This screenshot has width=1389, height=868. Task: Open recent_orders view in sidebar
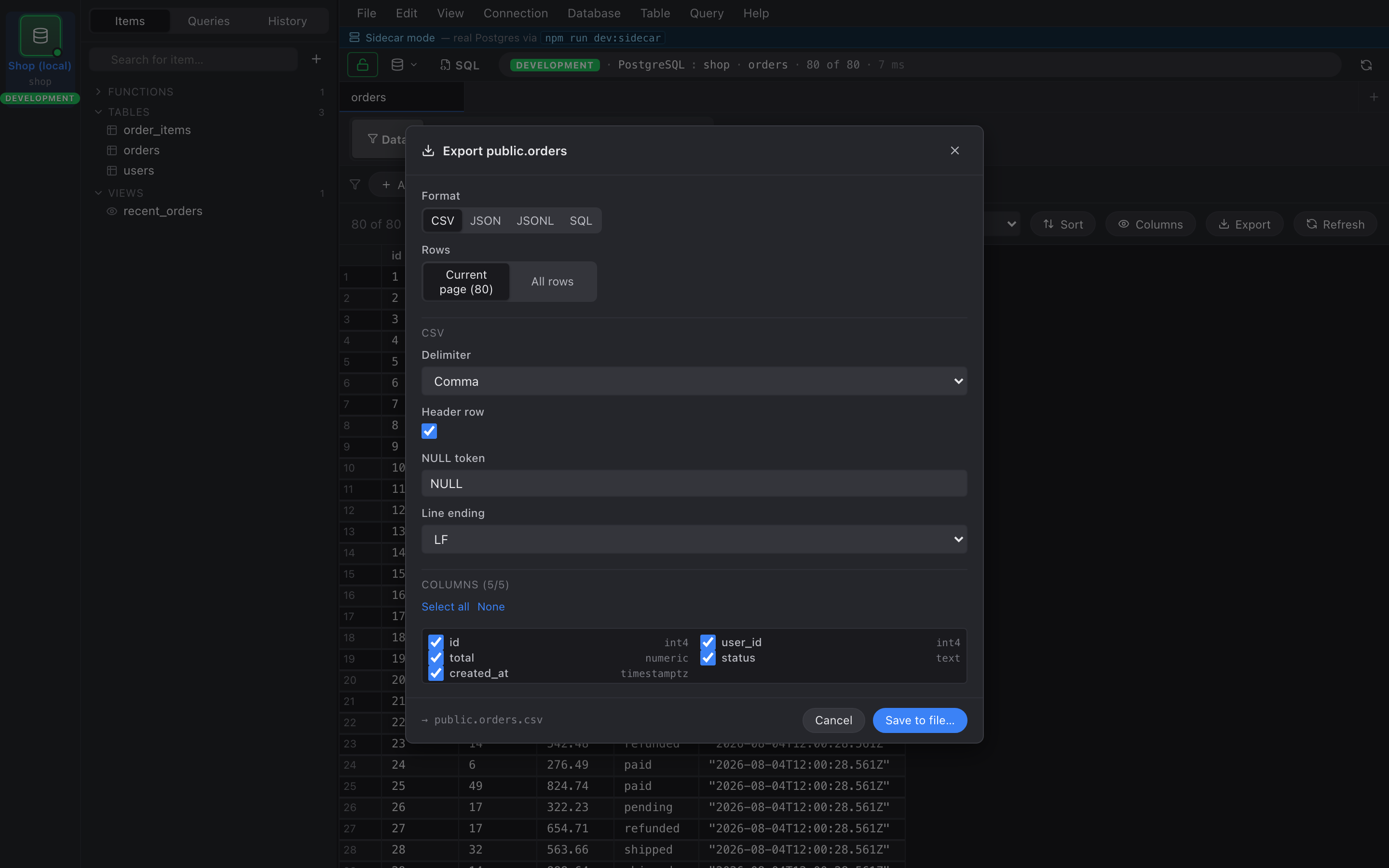point(163,211)
